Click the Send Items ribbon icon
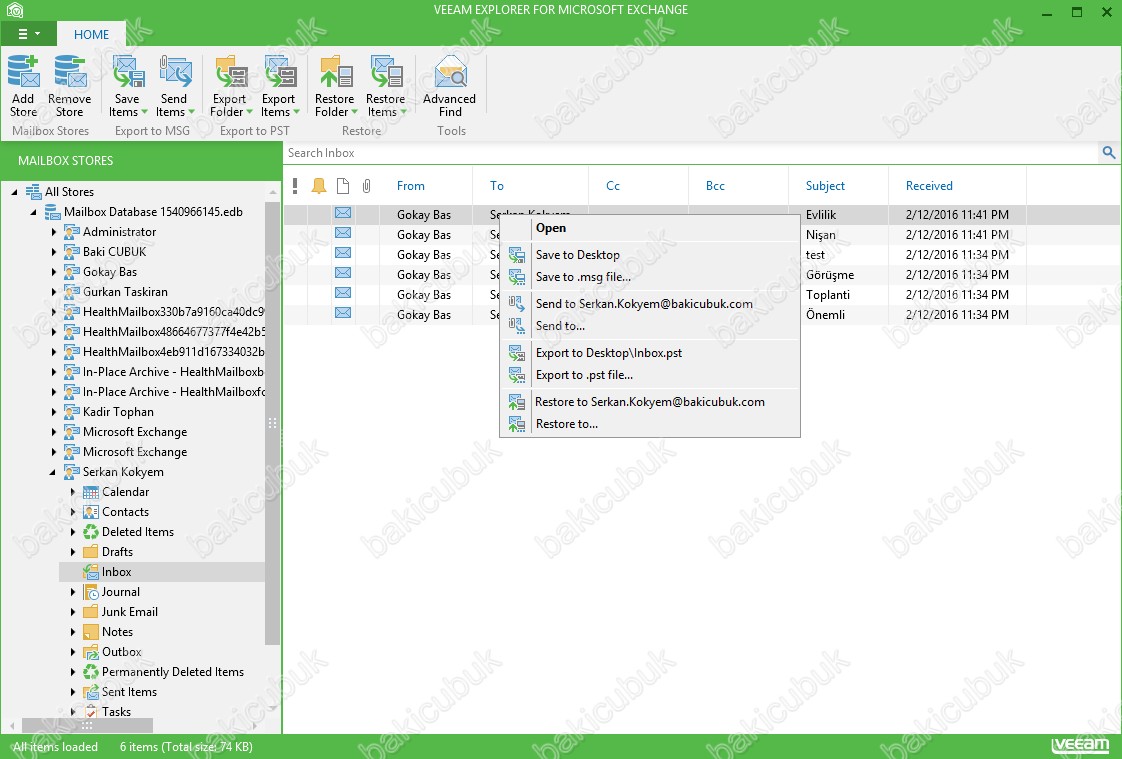 (175, 72)
